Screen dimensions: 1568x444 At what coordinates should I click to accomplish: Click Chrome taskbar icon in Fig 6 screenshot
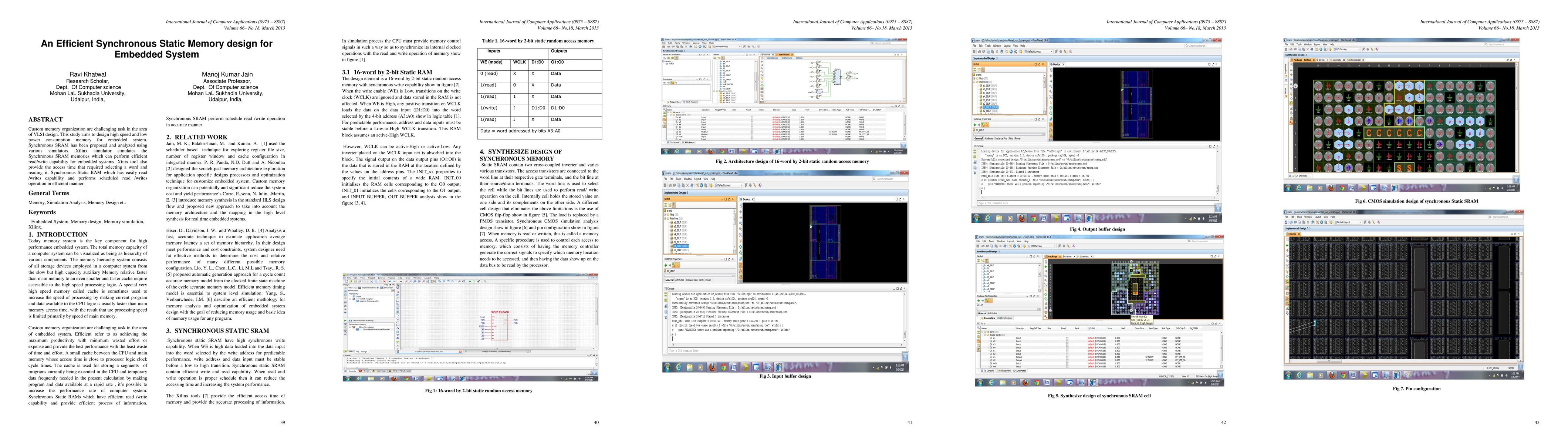[x=1342, y=188]
